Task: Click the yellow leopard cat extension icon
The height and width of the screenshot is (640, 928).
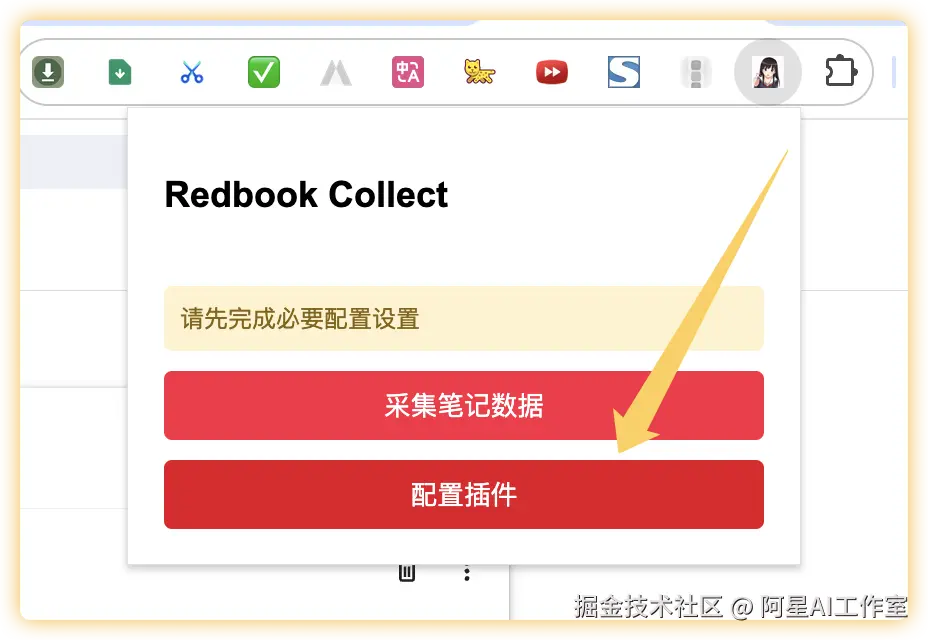Action: point(479,72)
